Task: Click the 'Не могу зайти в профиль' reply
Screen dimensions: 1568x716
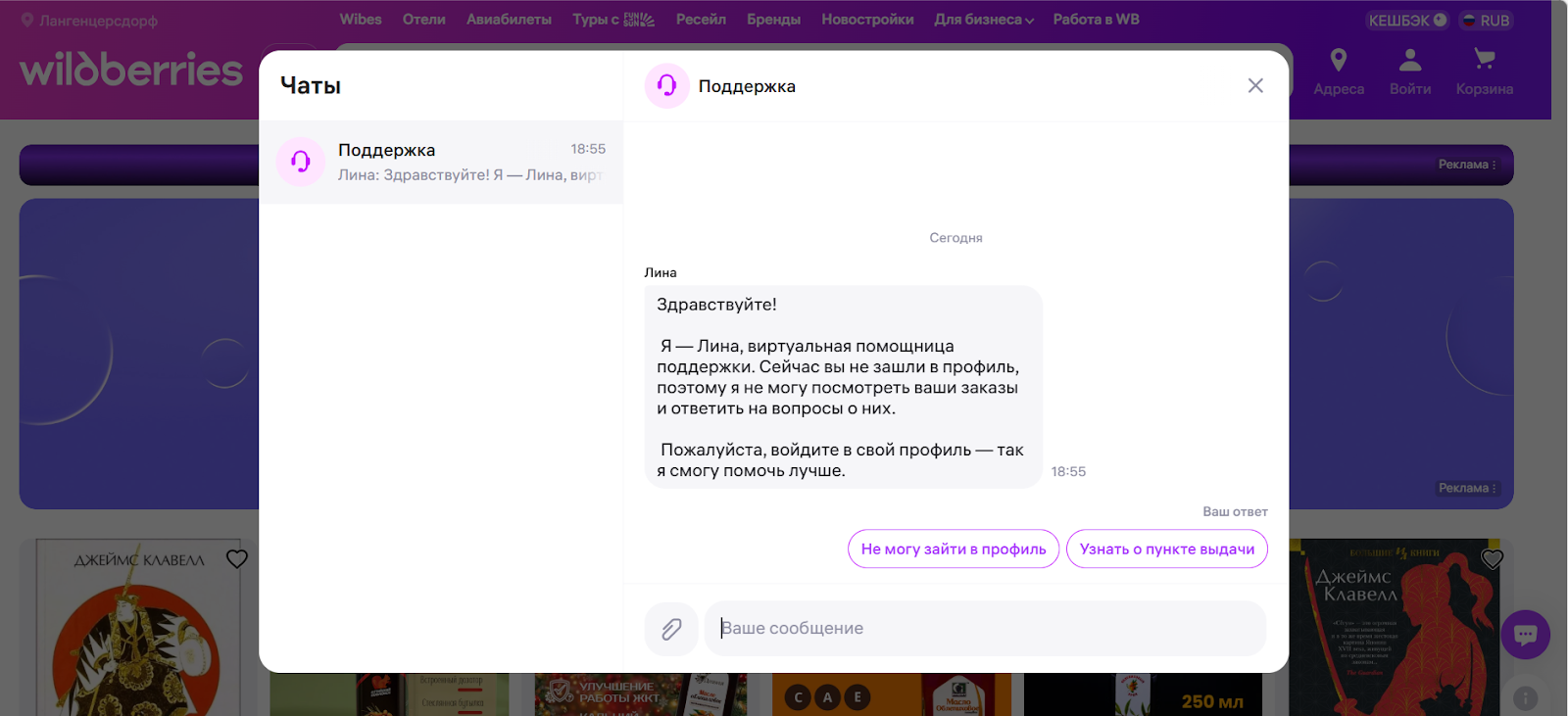Action: tap(954, 549)
